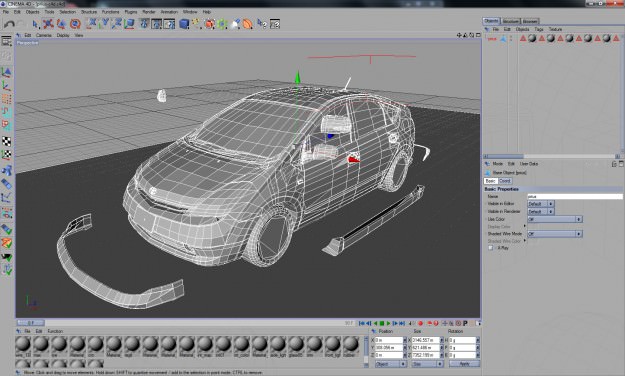Viewport: 625px width, 376px height.
Task: Open Tags menu in Object Manager
Action: [x=539, y=30]
